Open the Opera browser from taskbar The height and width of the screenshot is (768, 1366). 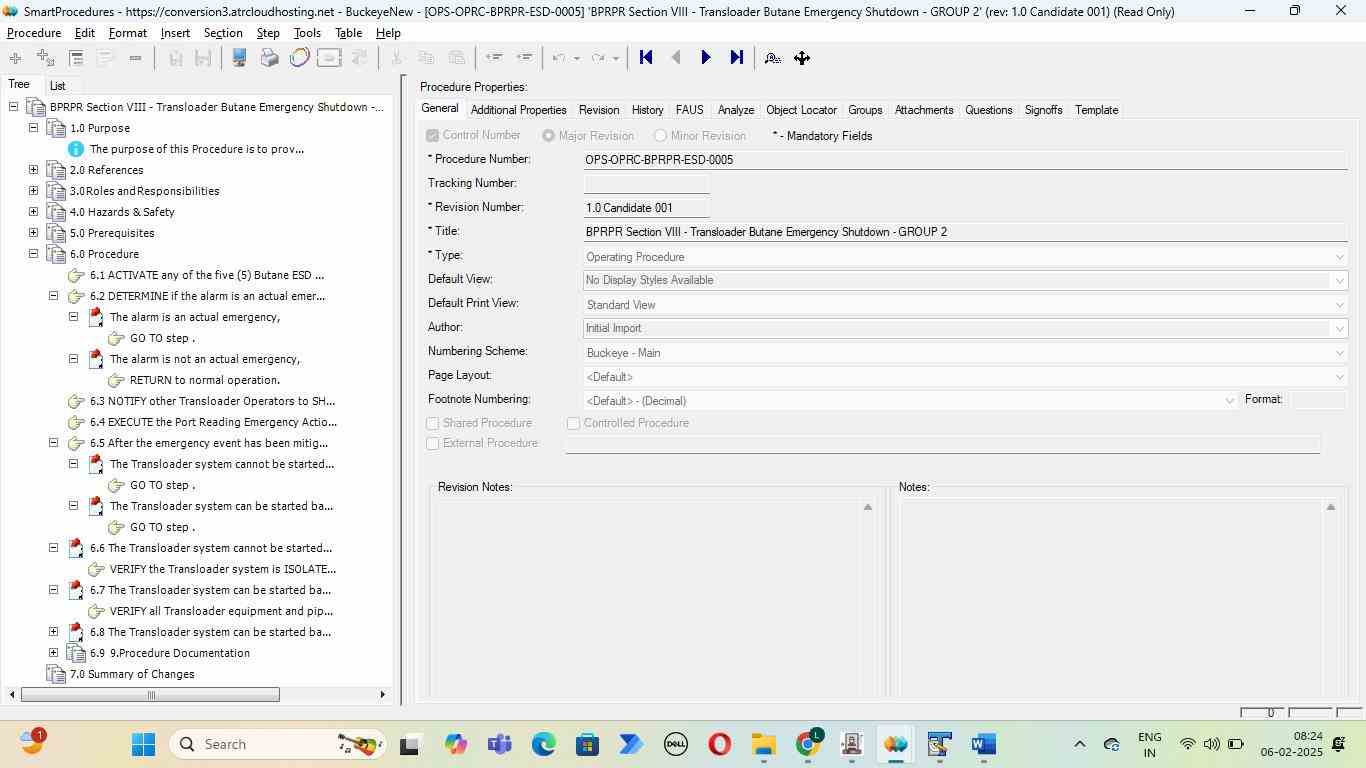coord(720,744)
